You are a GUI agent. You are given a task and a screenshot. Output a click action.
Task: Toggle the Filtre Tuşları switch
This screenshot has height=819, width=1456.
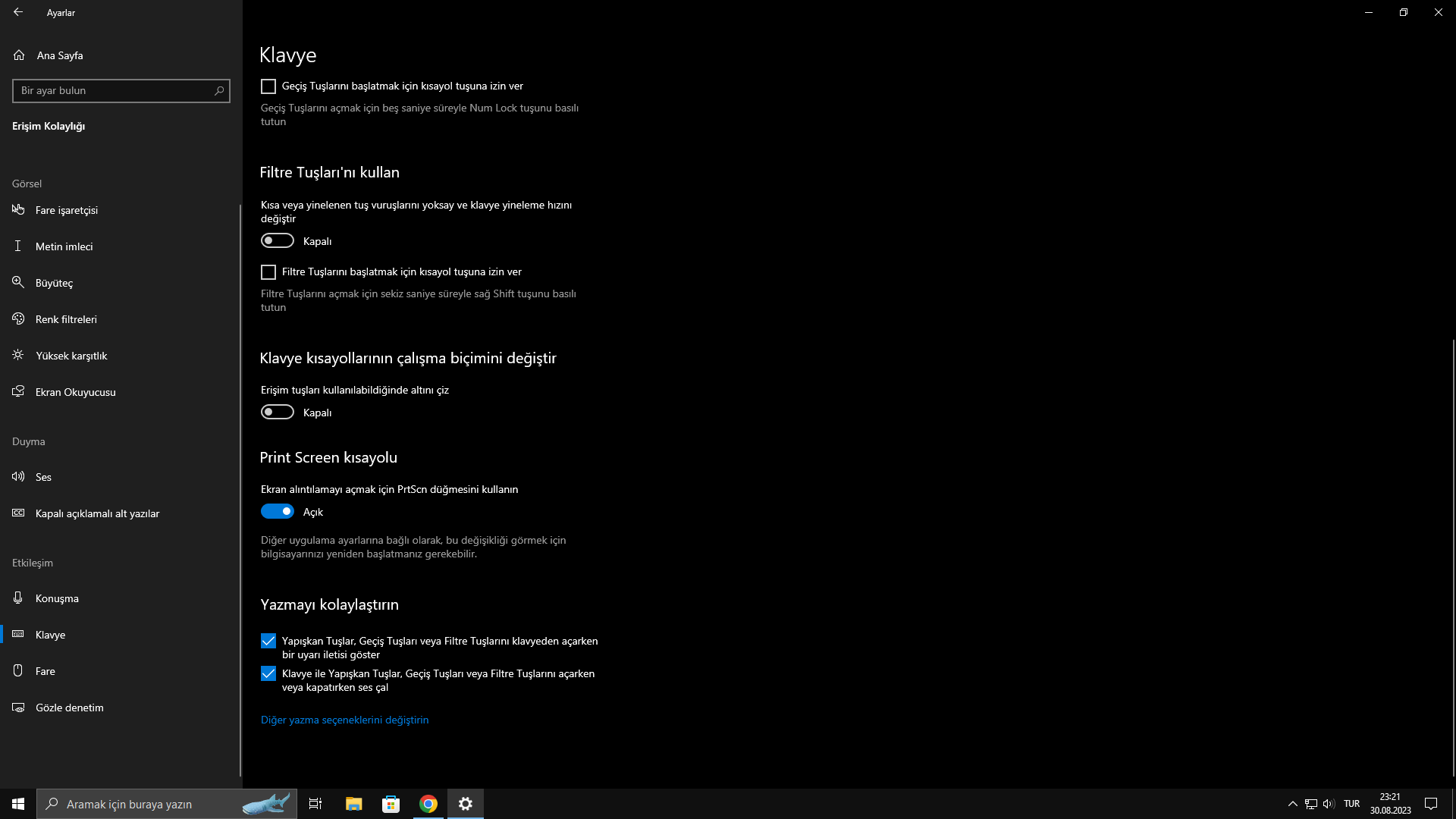point(278,241)
